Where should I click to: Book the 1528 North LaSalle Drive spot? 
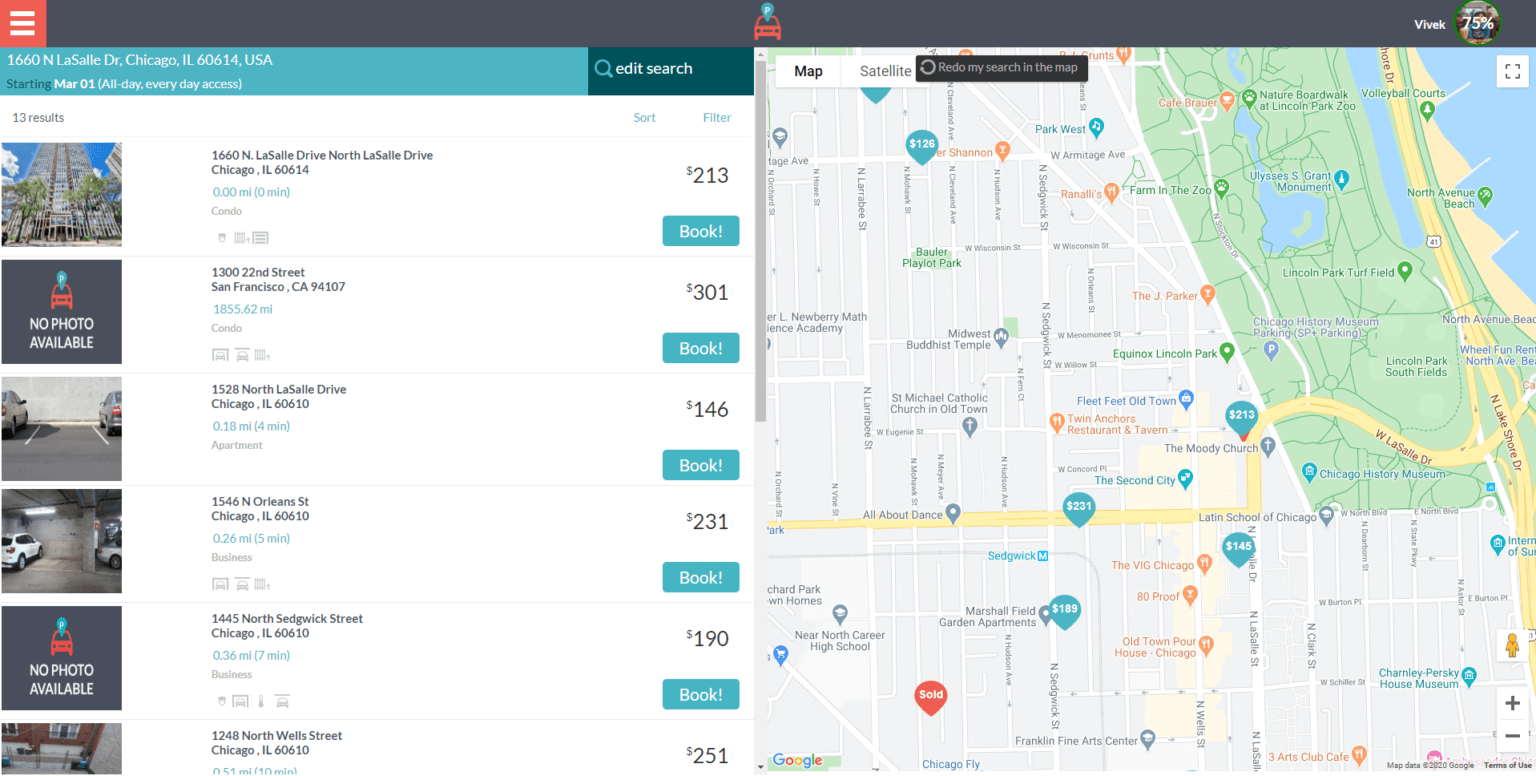701,465
